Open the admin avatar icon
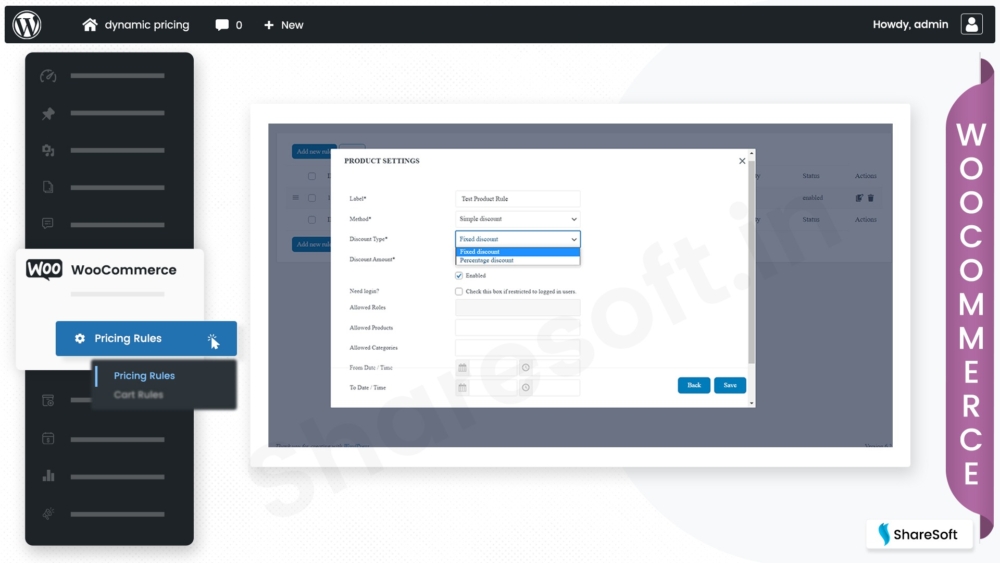This screenshot has width=1000, height=563. [971, 24]
